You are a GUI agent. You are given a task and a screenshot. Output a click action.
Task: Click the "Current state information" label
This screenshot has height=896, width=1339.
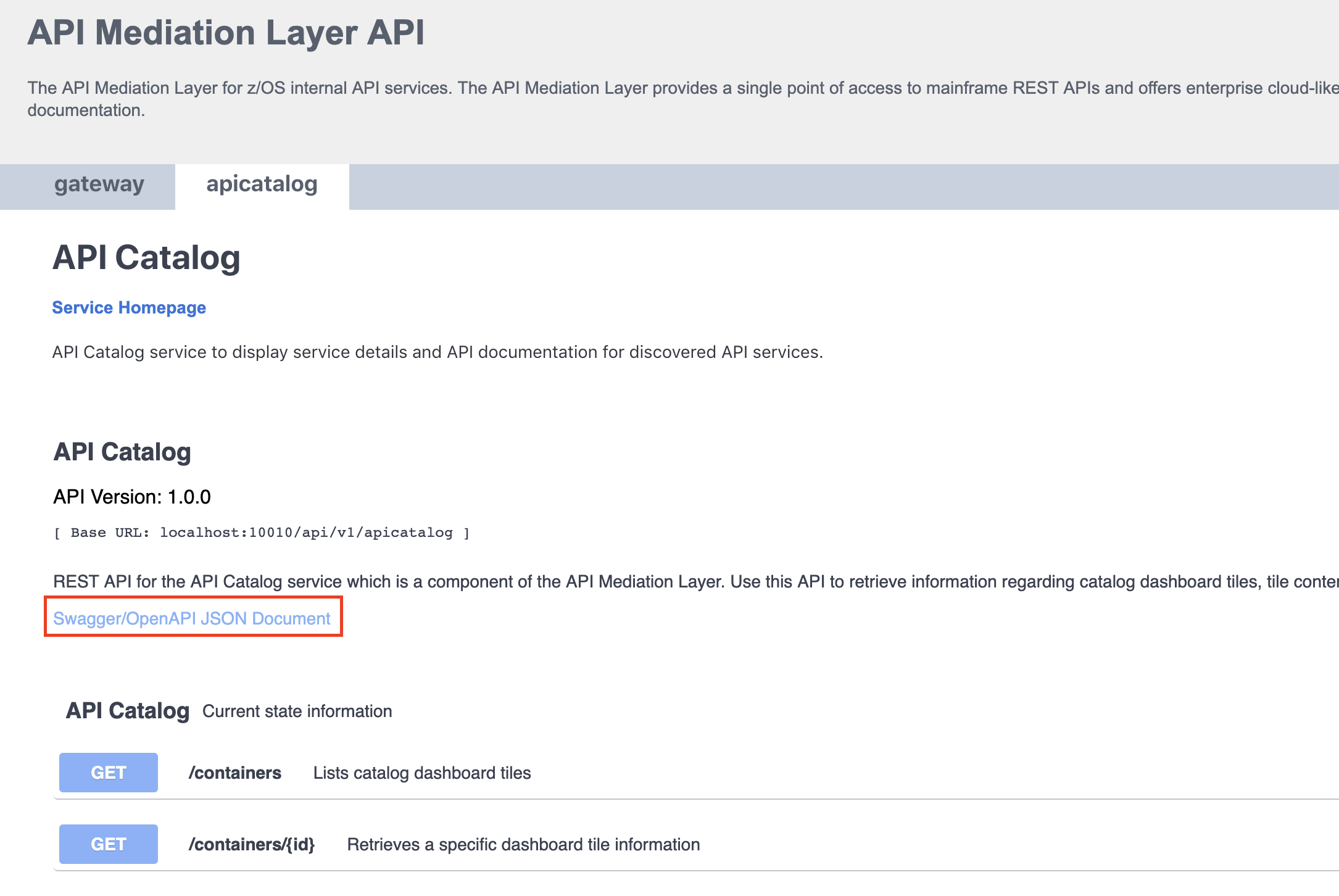(297, 711)
